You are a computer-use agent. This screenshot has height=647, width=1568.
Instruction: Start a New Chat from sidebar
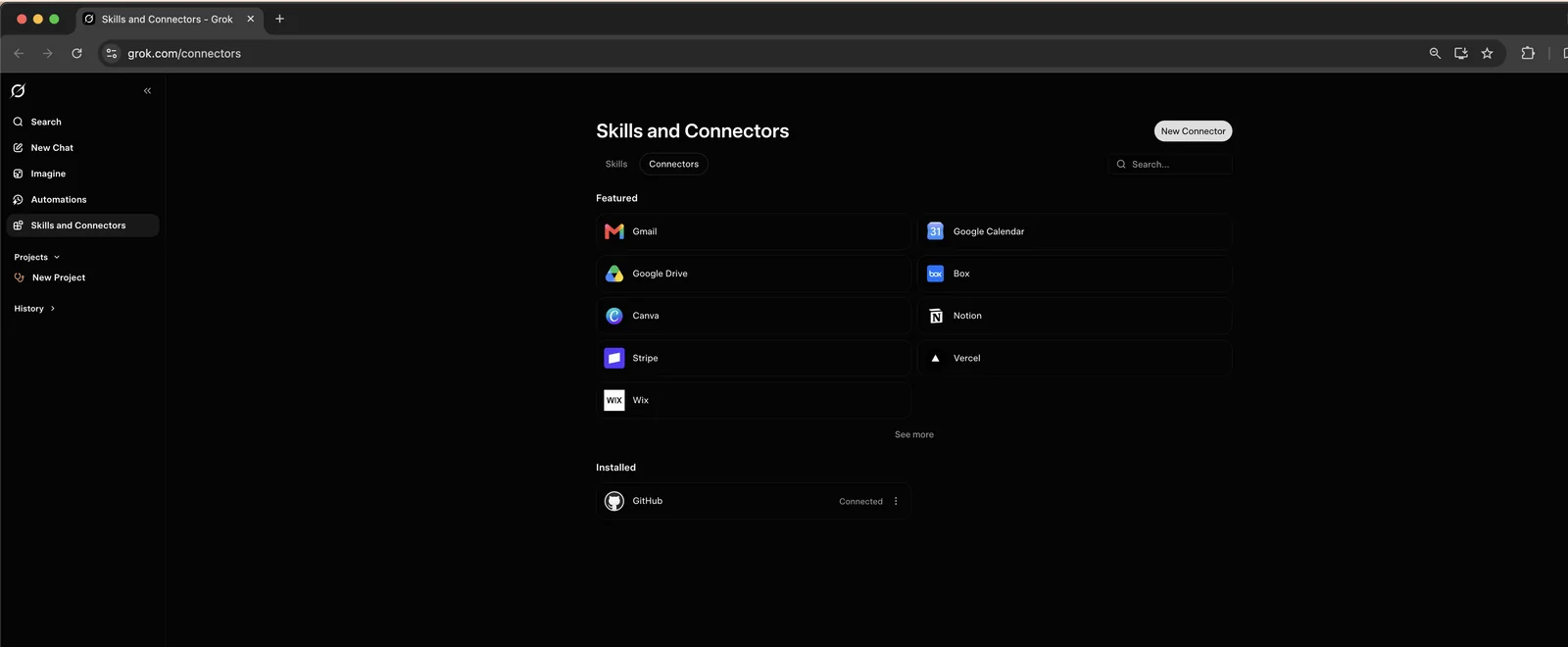coord(82,148)
